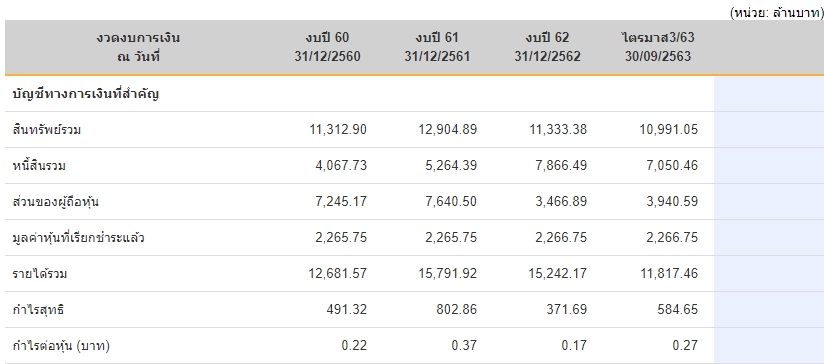Viewport: 824px width, 364px height.
Task: Click the ไตรมาส3/63 column header
Action: pyautogui.click(x=657, y=47)
